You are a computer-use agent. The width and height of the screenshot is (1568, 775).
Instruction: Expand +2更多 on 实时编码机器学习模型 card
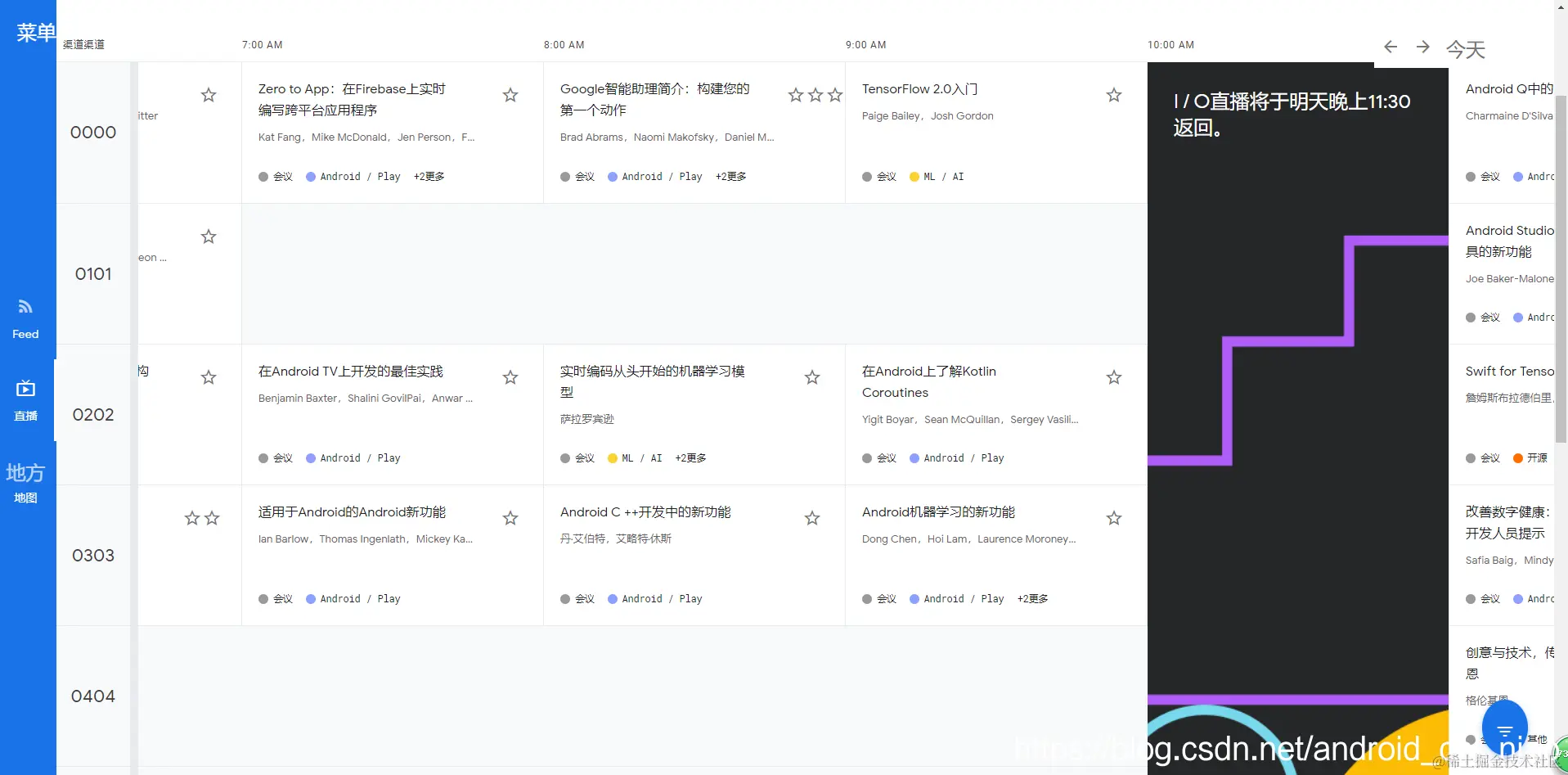click(690, 457)
